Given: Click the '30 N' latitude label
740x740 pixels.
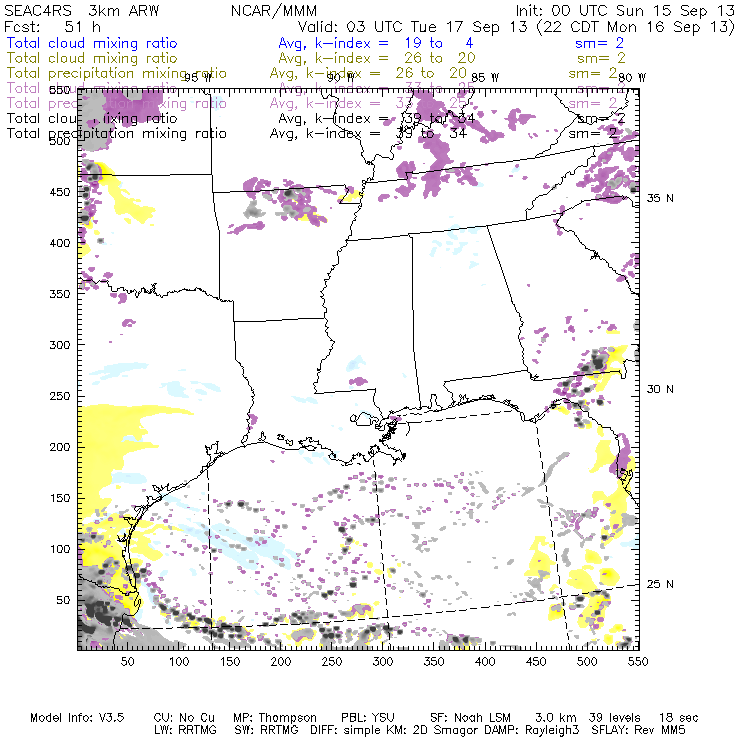Looking at the screenshot, I should (x=660, y=389).
